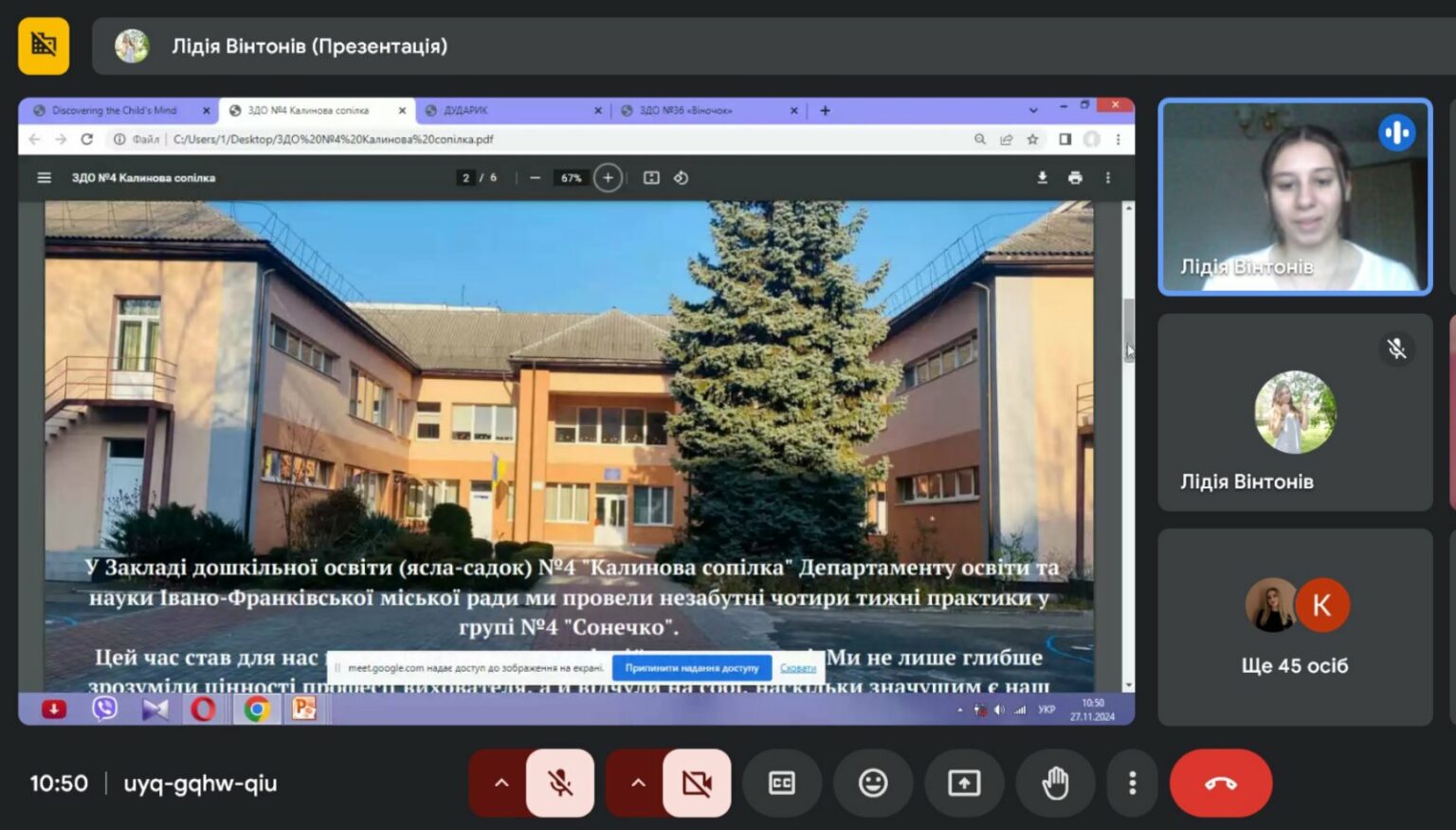Viewport: 1456px width, 830px height.
Task: Open the emoji reactions button
Action: pos(873,784)
